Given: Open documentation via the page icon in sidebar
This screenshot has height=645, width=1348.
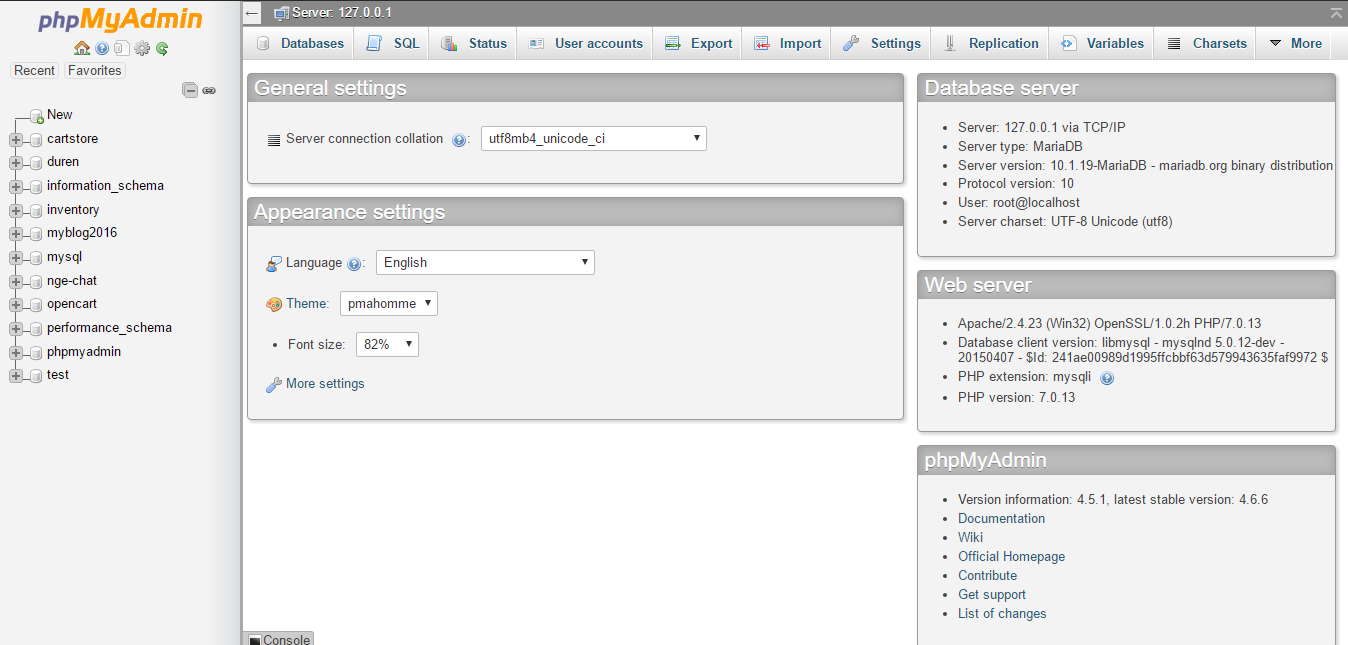Looking at the screenshot, I should [120, 47].
